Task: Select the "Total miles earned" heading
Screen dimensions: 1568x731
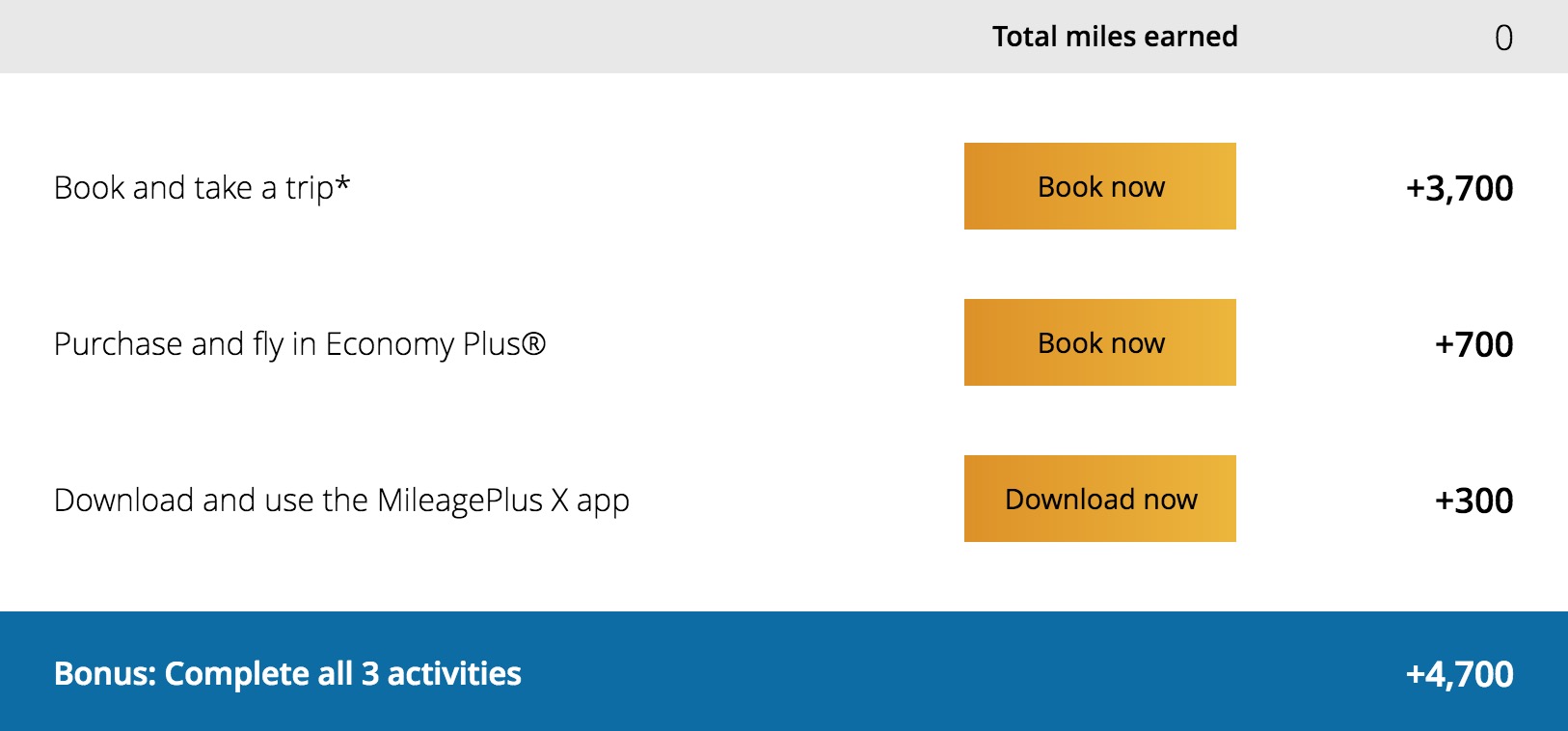Action: [x=1115, y=37]
